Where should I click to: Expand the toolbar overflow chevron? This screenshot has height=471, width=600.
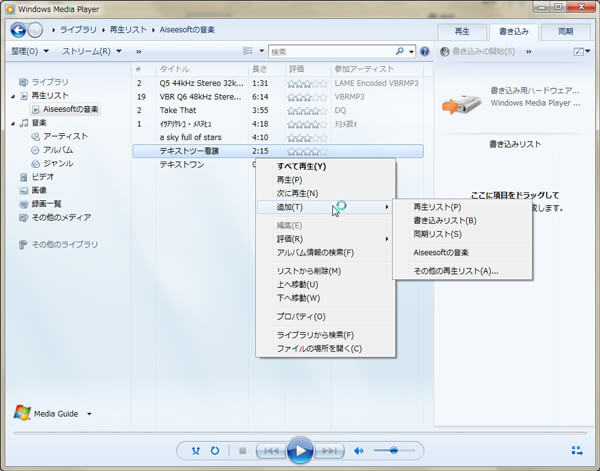139,51
